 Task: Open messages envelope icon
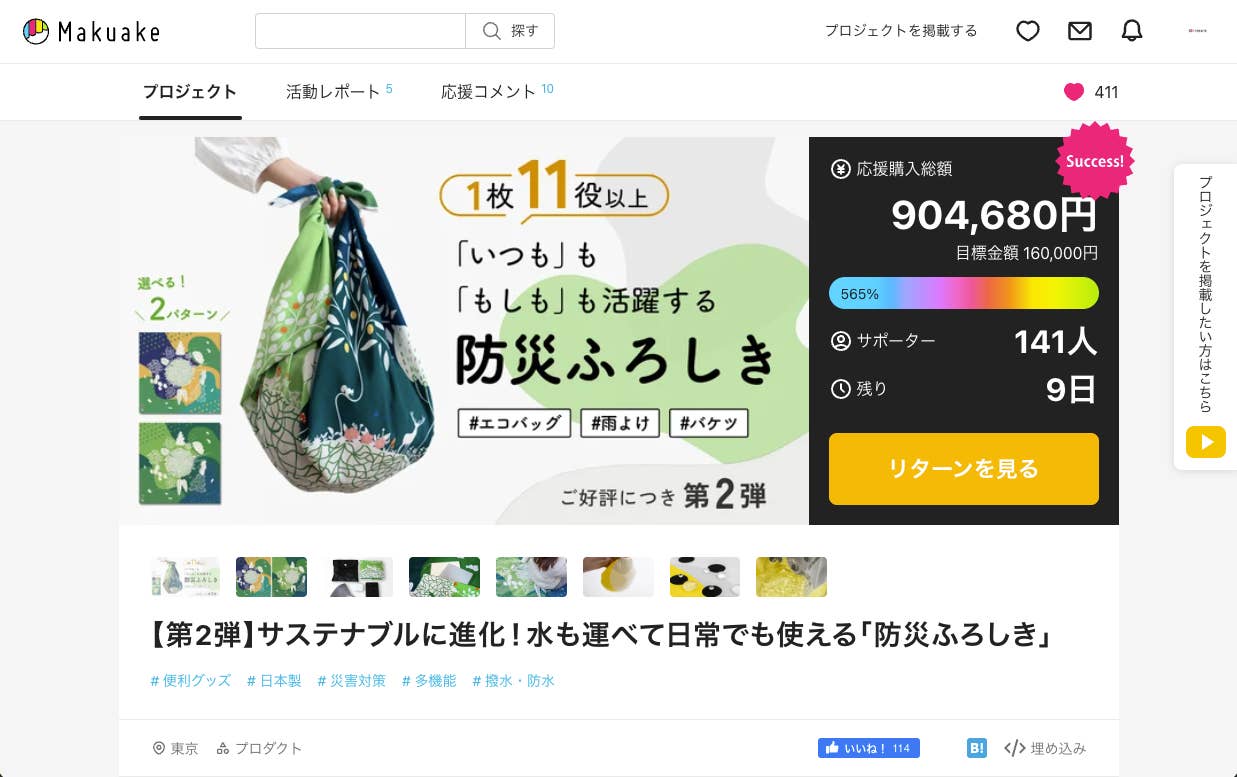point(1080,31)
